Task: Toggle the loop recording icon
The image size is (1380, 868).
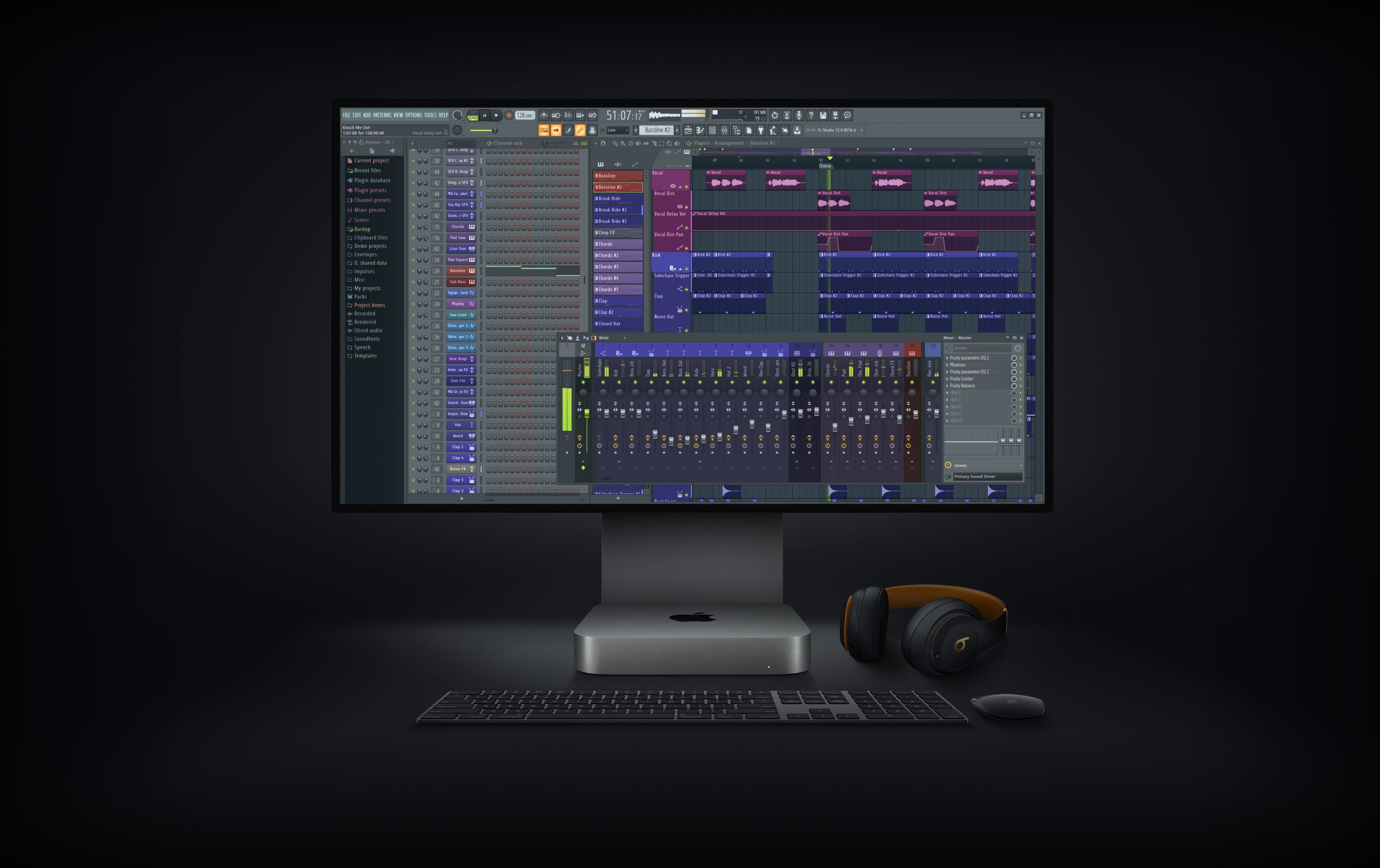Action: (x=592, y=115)
